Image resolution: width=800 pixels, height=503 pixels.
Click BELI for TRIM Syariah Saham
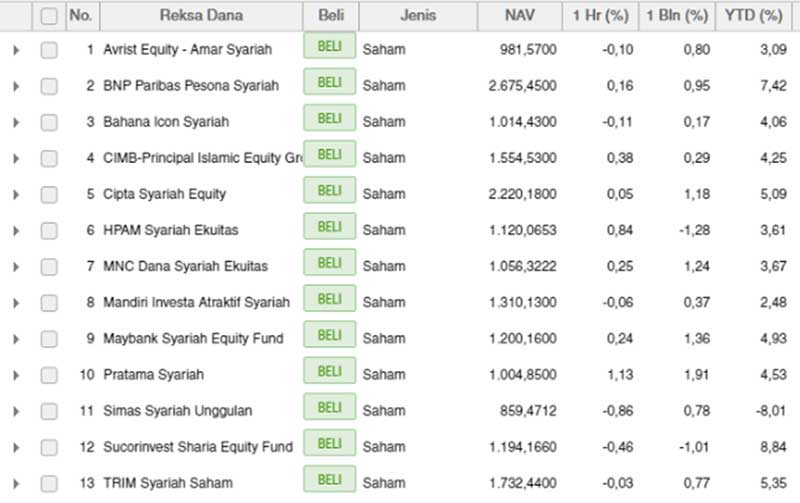click(330, 480)
